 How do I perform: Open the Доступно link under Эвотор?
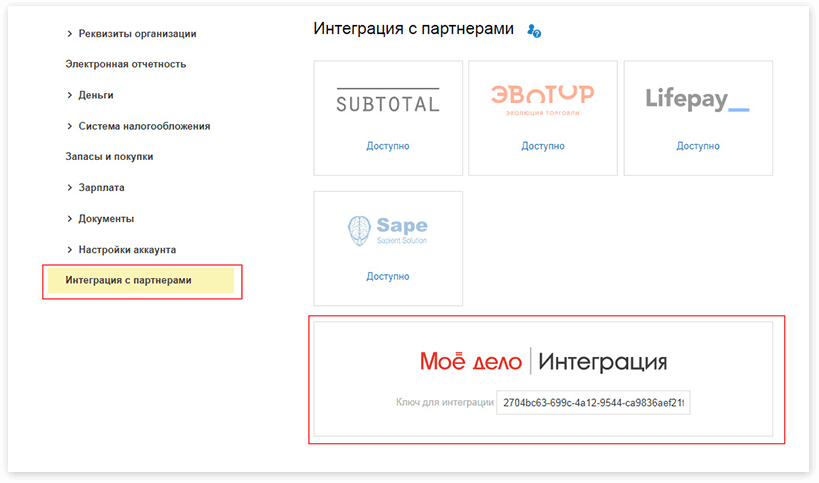point(542,146)
